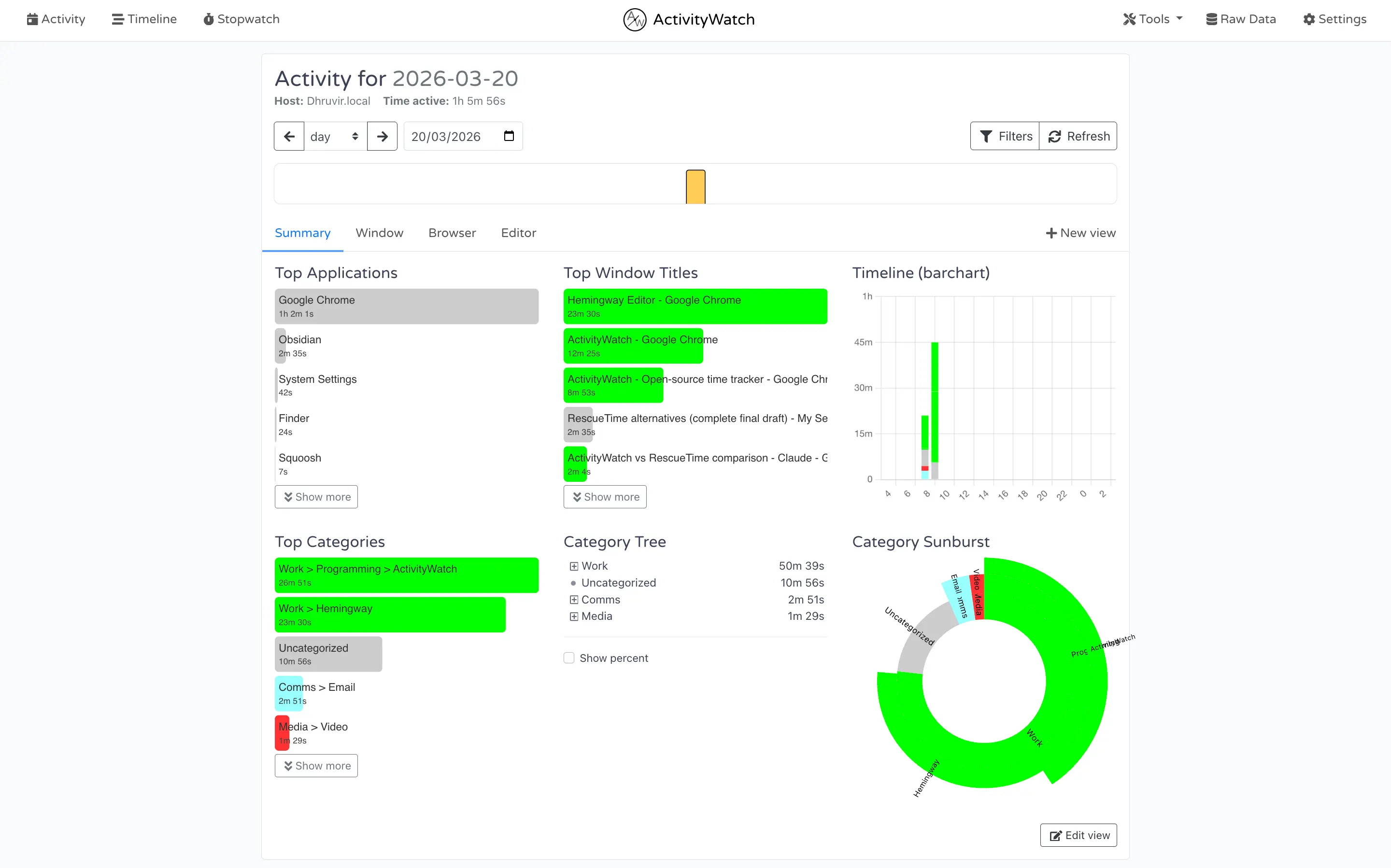Switch to the Editor tab
This screenshot has width=1391, height=868.
[x=518, y=233]
